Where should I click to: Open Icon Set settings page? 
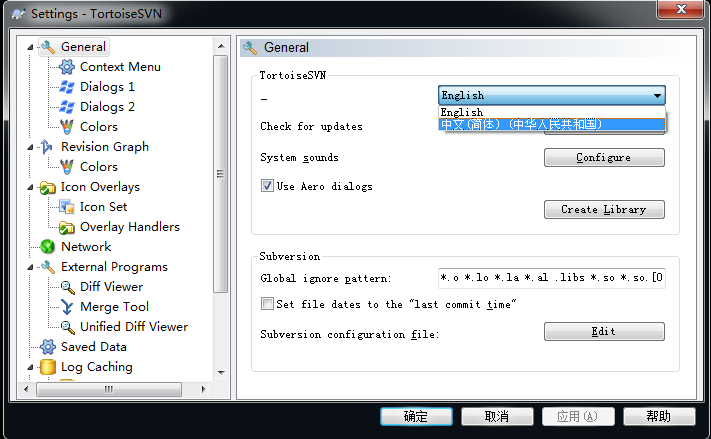point(103,207)
